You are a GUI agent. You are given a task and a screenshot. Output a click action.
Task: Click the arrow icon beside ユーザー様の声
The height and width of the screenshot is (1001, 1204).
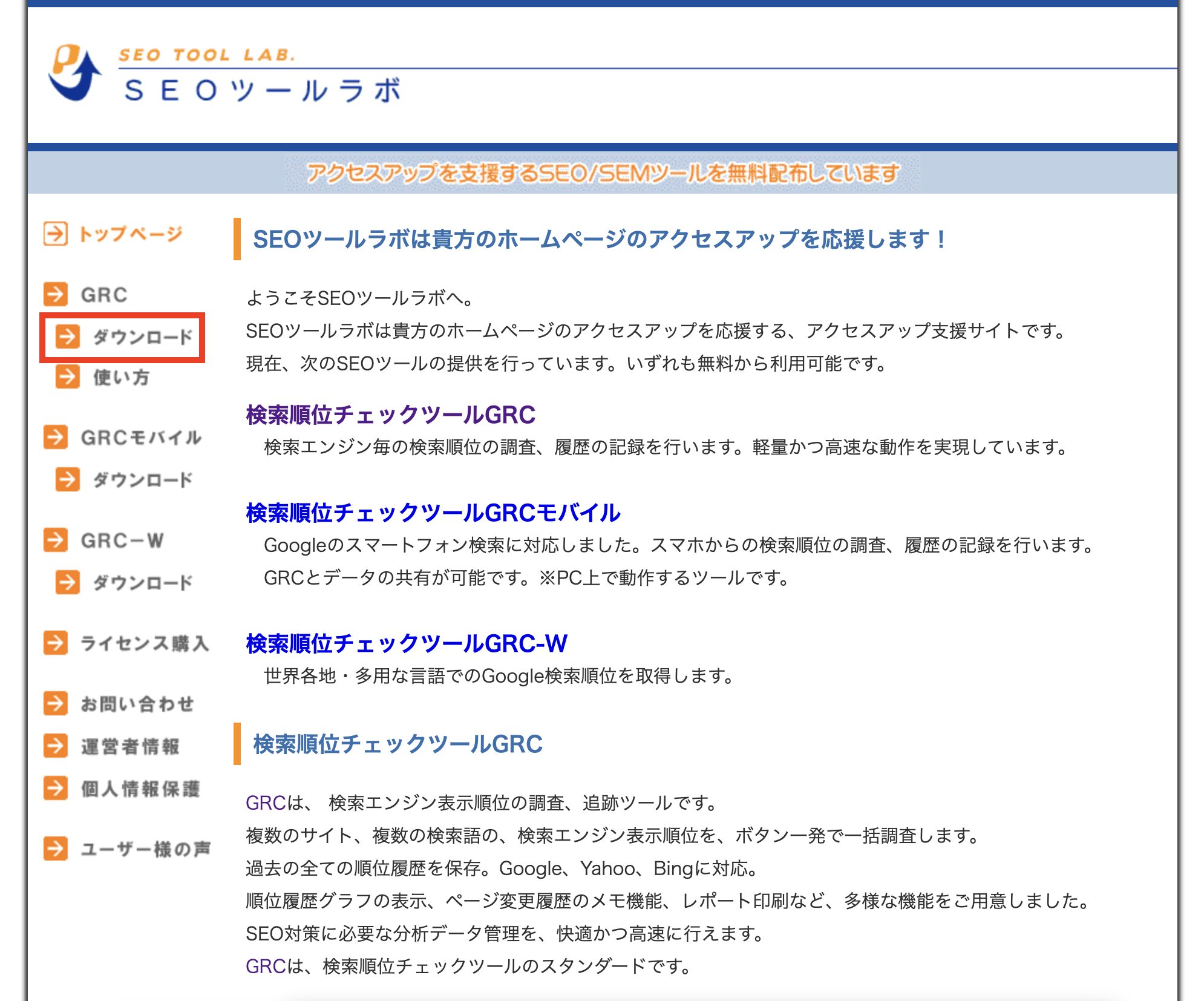tap(55, 848)
